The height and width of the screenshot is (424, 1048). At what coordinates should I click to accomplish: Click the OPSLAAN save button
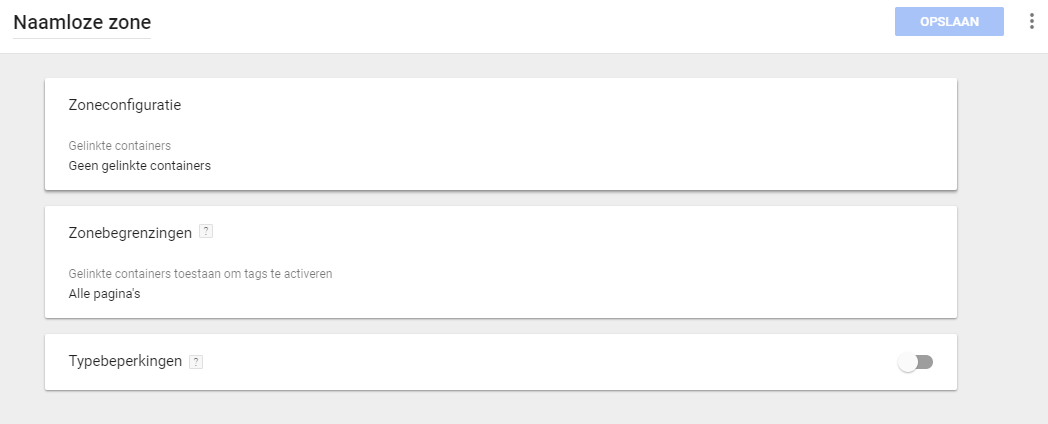point(949,21)
